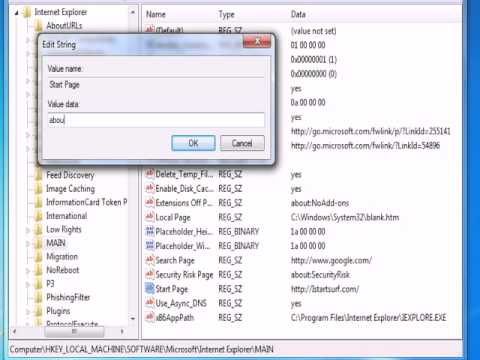
Task: Select the Low Rights folder icon
Action: click(39, 230)
